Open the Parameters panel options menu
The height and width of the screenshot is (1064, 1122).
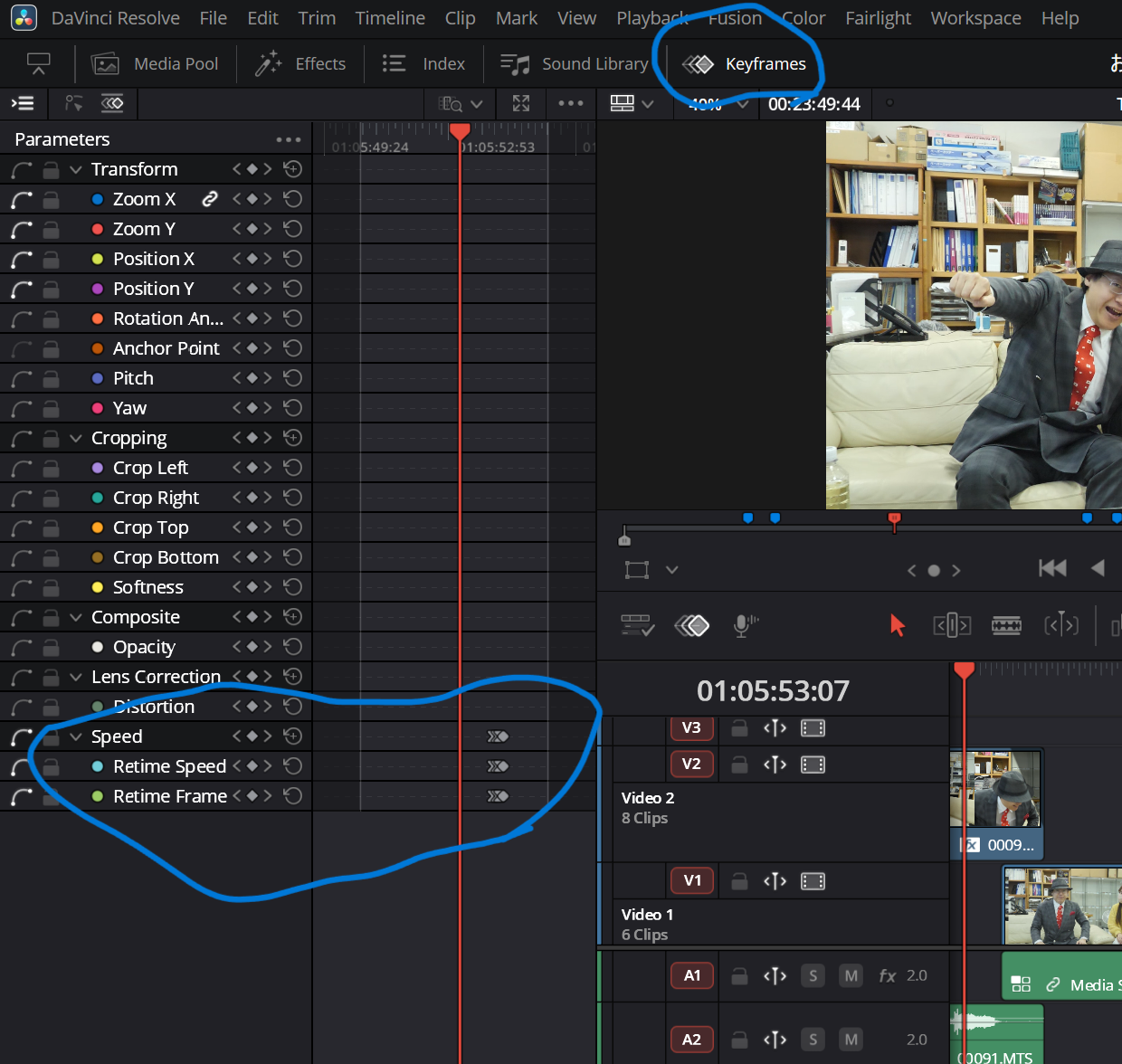tap(289, 139)
